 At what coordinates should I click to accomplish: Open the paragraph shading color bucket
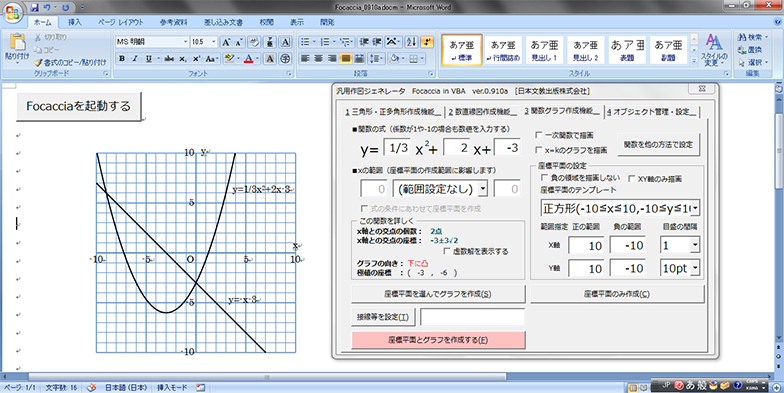[395, 58]
